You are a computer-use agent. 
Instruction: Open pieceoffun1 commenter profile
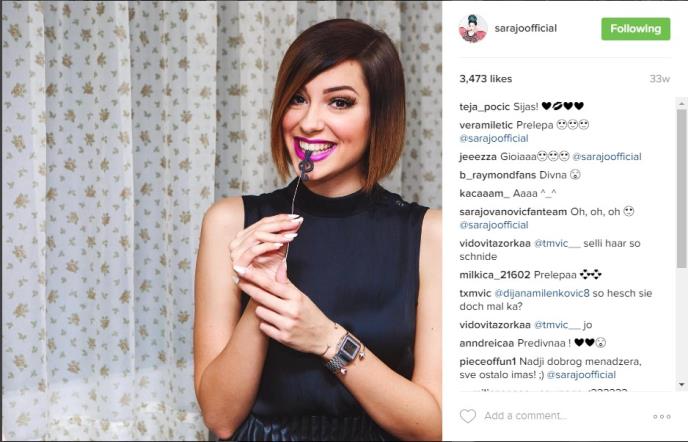pyautogui.click(x=487, y=362)
